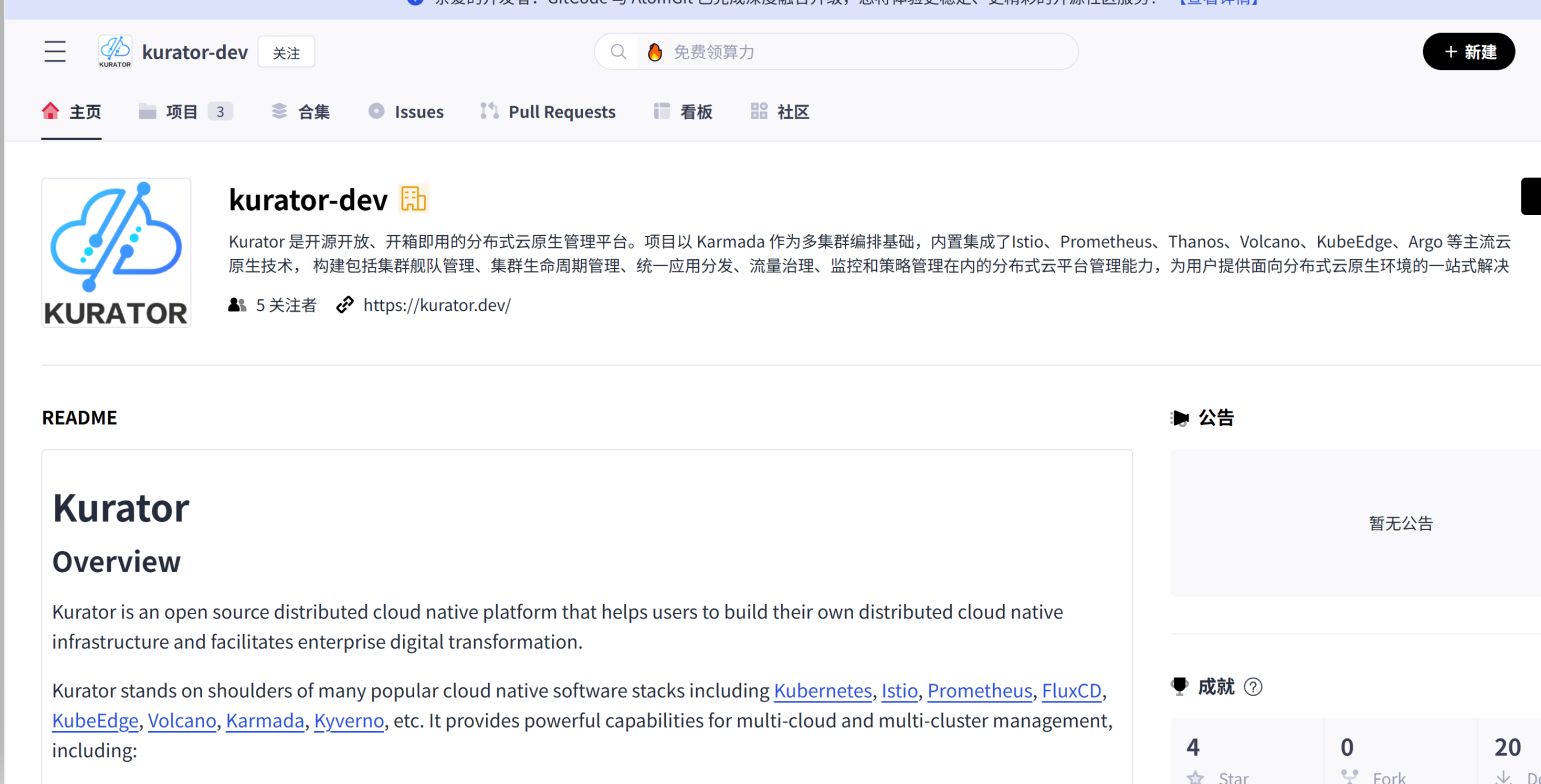Viewport: 1541px width, 784px height.
Task: Click the Volcano link in README
Action: point(182,721)
